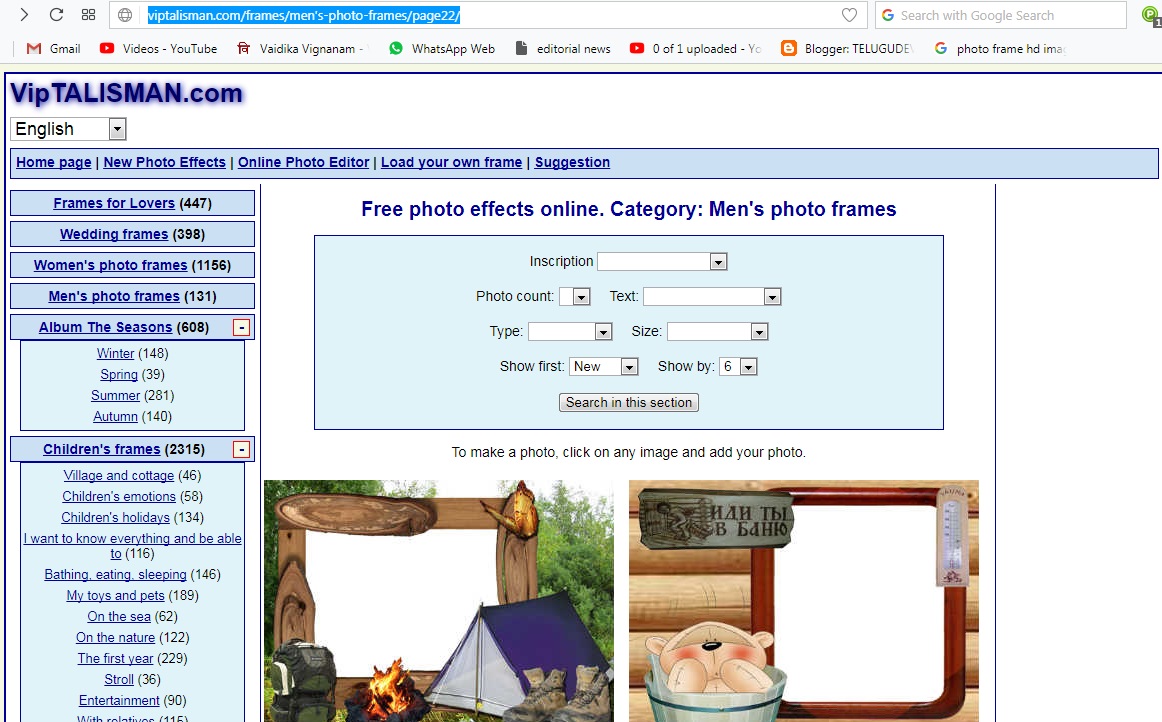Open the Blogger TELUGUDEV bookmark
The height and width of the screenshot is (722, 1162).
tap(848, 48)
